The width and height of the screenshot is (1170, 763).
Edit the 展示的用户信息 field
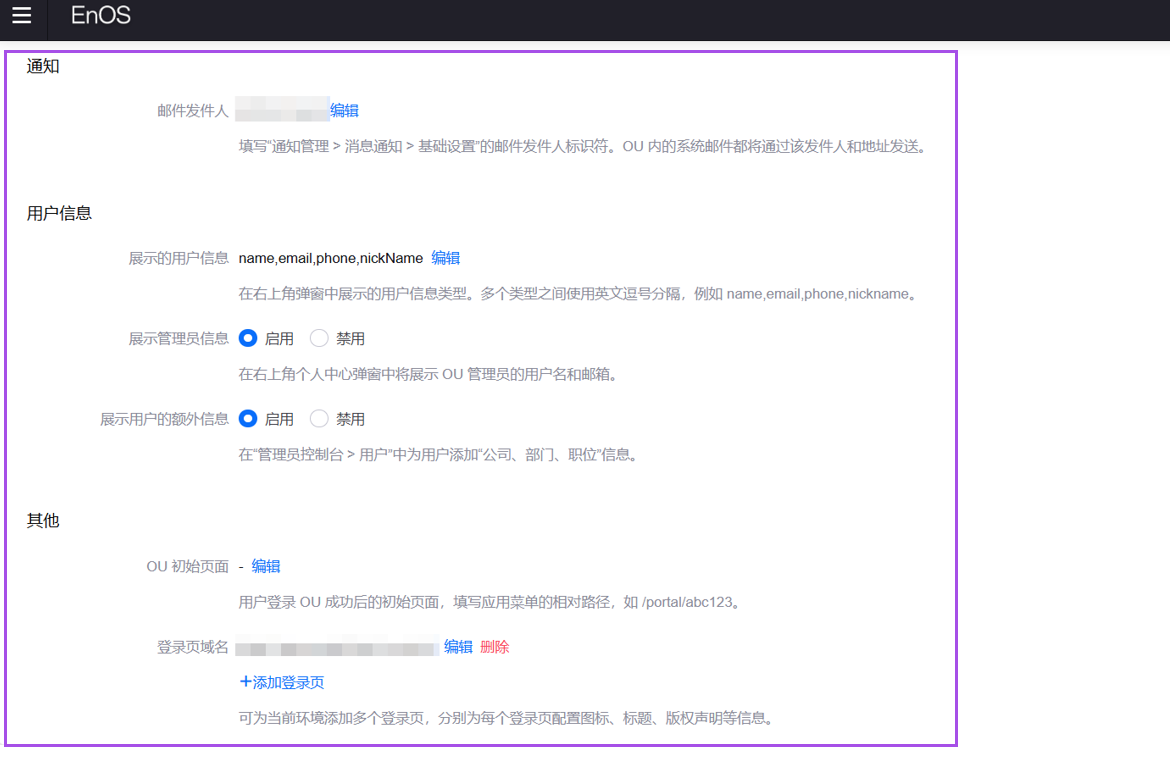point(445,258)
